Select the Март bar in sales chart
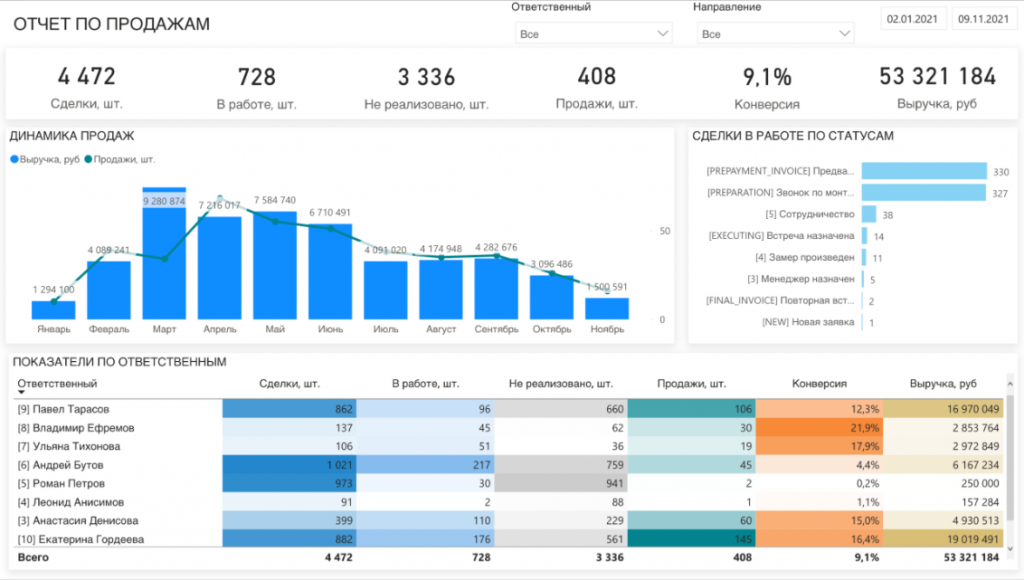 point(164,260)
